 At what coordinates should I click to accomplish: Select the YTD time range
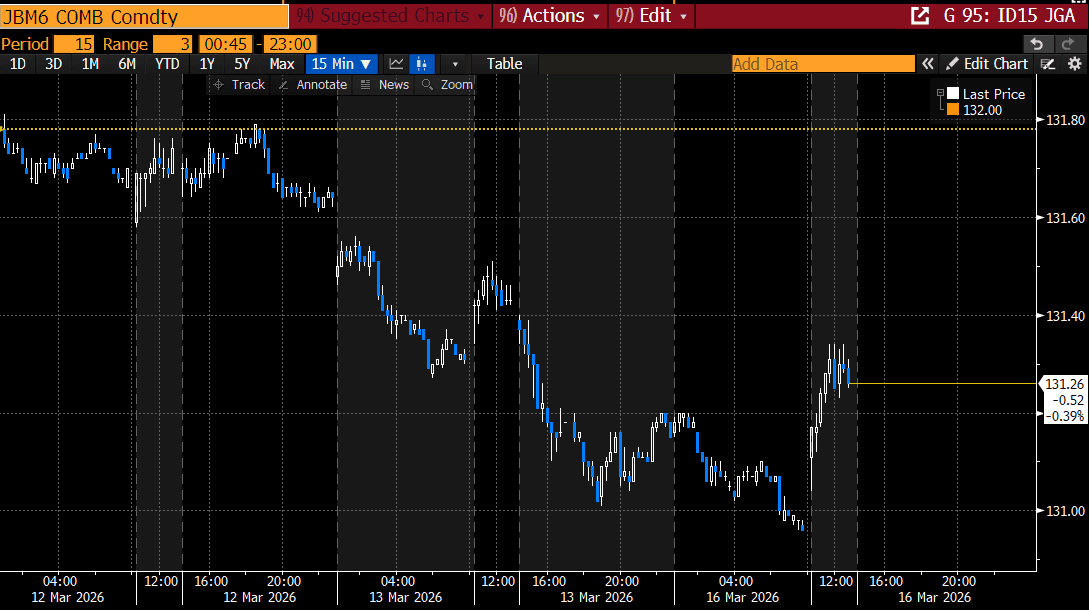tap(167, 64)
